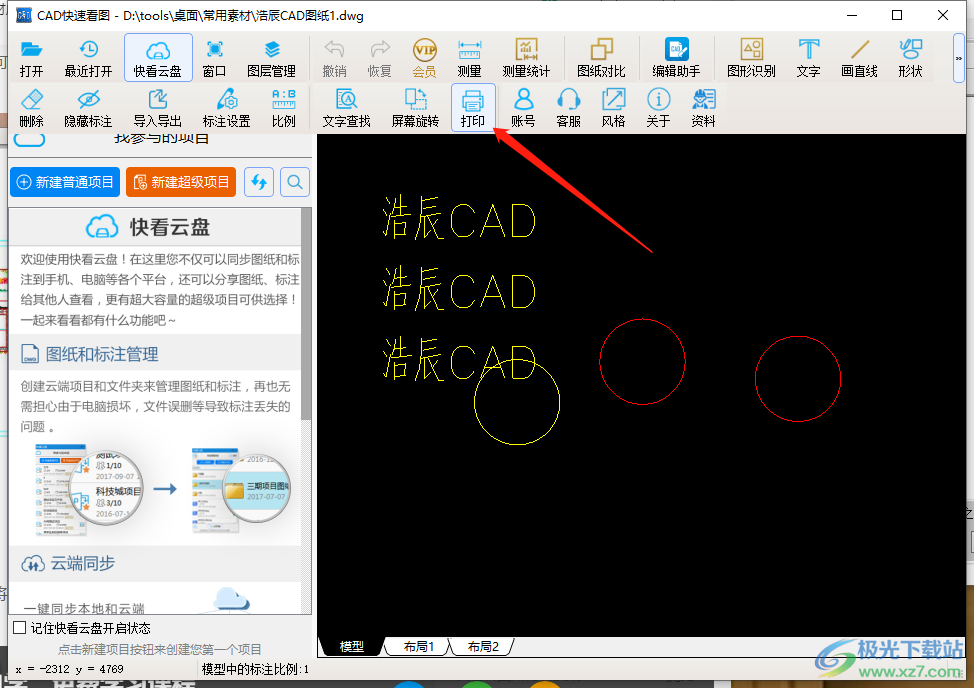Open the 比例 scale tool
This screenshot has height=688, width=974.
coord(284,108)
